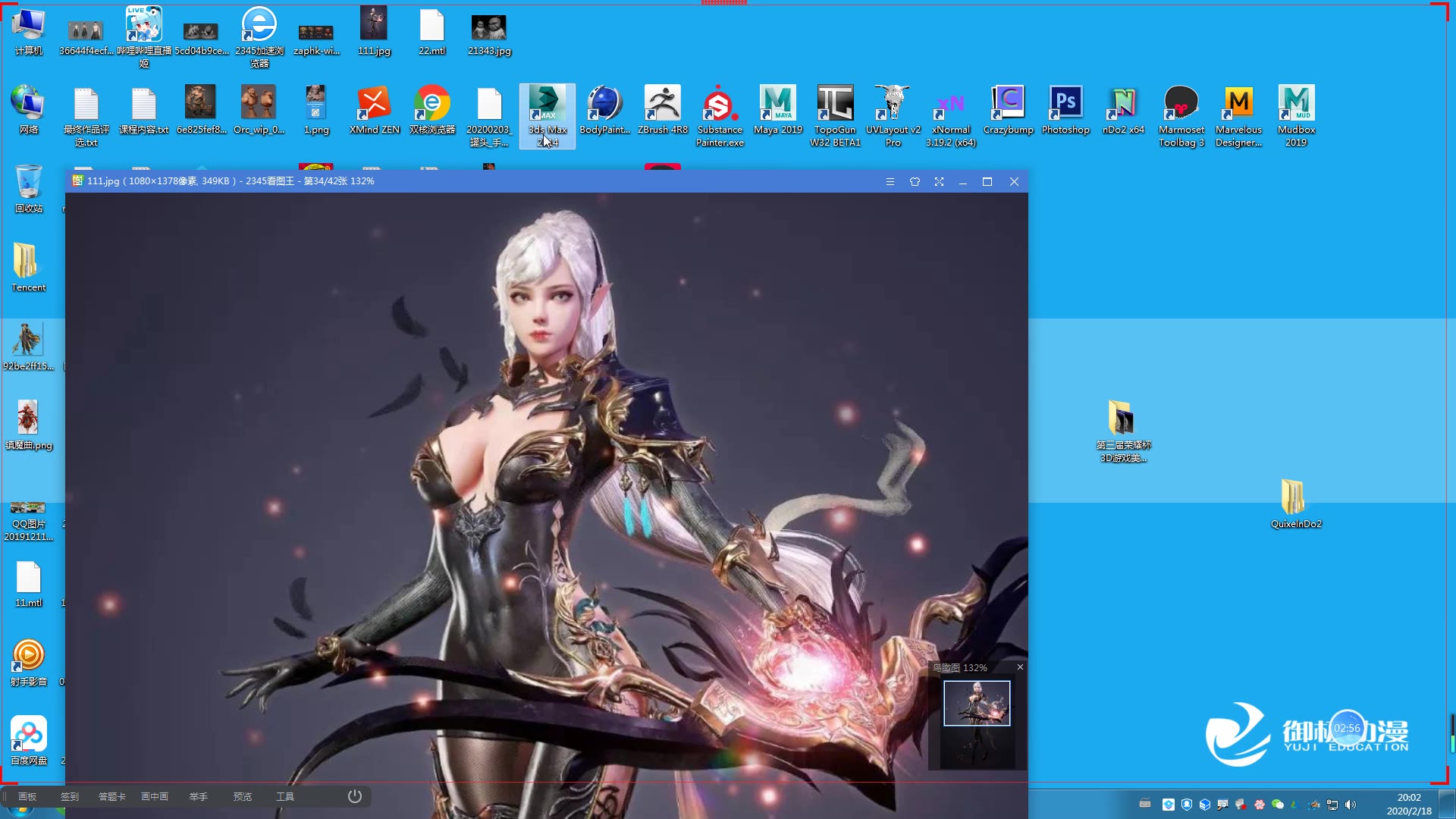Close the 鸟瞰图 overview panel
1456x819 pixels.
point(1020,667)
